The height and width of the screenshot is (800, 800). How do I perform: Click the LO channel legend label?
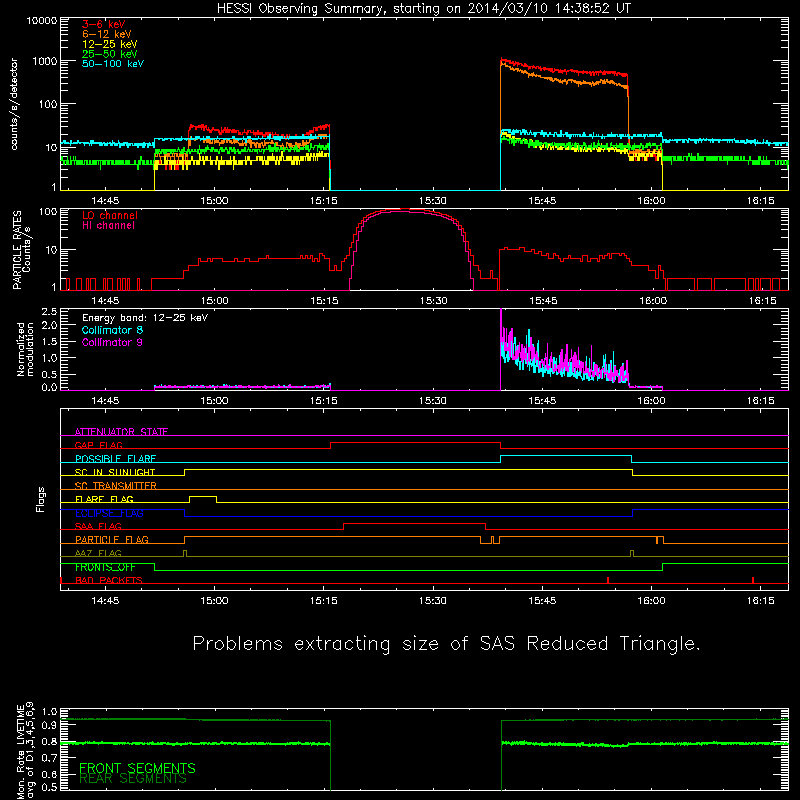(x=110, y=215)
